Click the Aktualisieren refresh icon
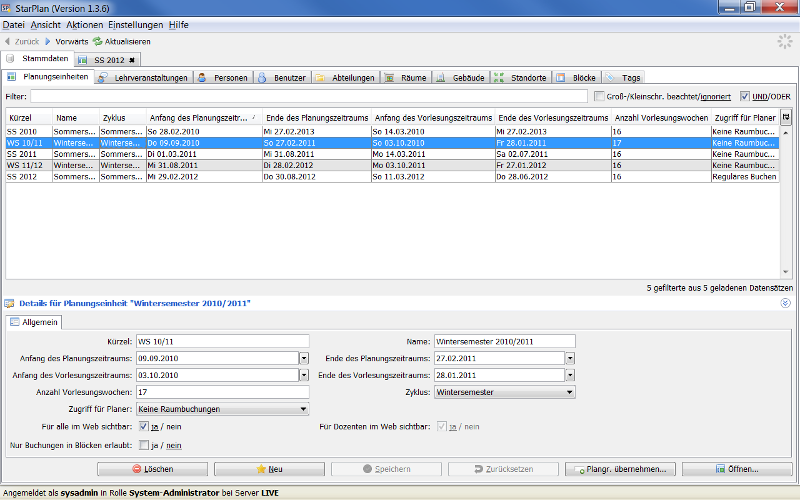 coord(97,41)
